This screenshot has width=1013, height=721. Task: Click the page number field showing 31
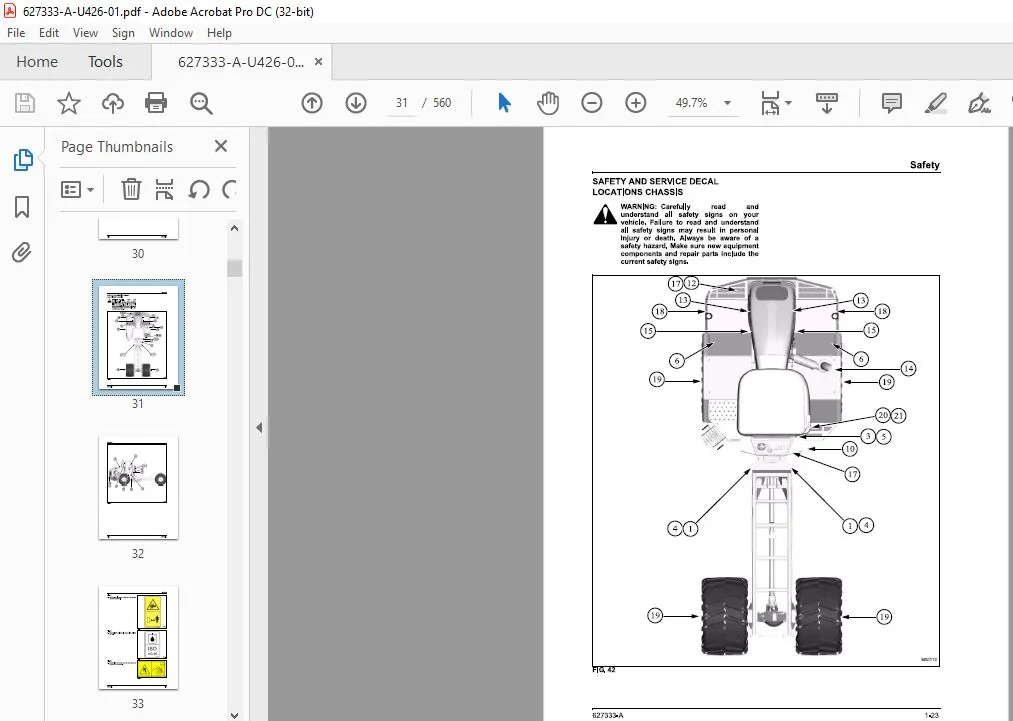(x=402, y=103)
